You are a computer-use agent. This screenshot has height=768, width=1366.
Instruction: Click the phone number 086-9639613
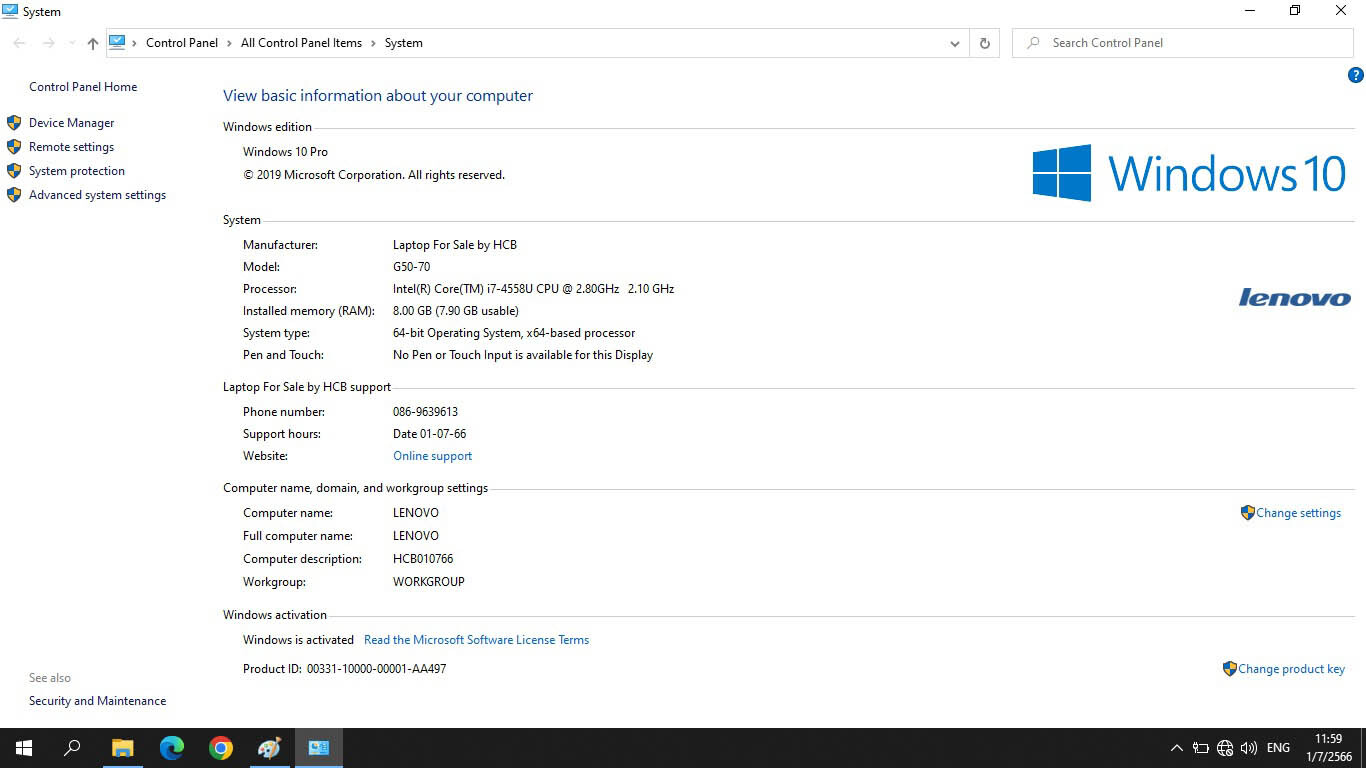425,412
